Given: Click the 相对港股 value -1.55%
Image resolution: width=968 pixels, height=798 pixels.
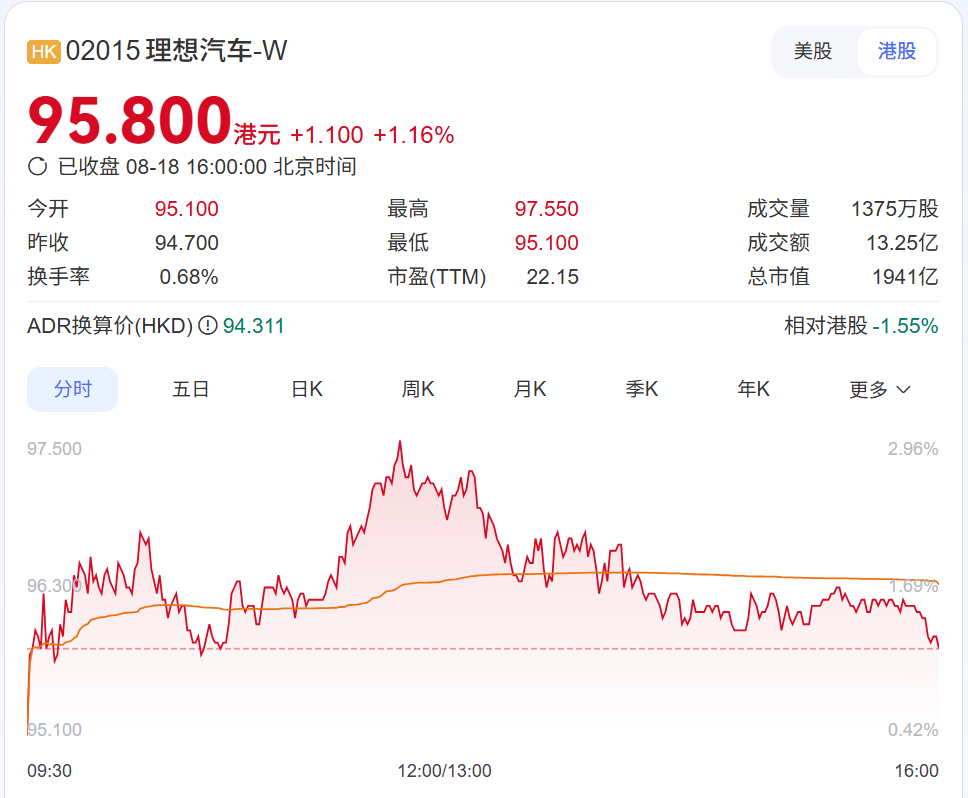Looking at the screenshot, I should coord(906,326).
